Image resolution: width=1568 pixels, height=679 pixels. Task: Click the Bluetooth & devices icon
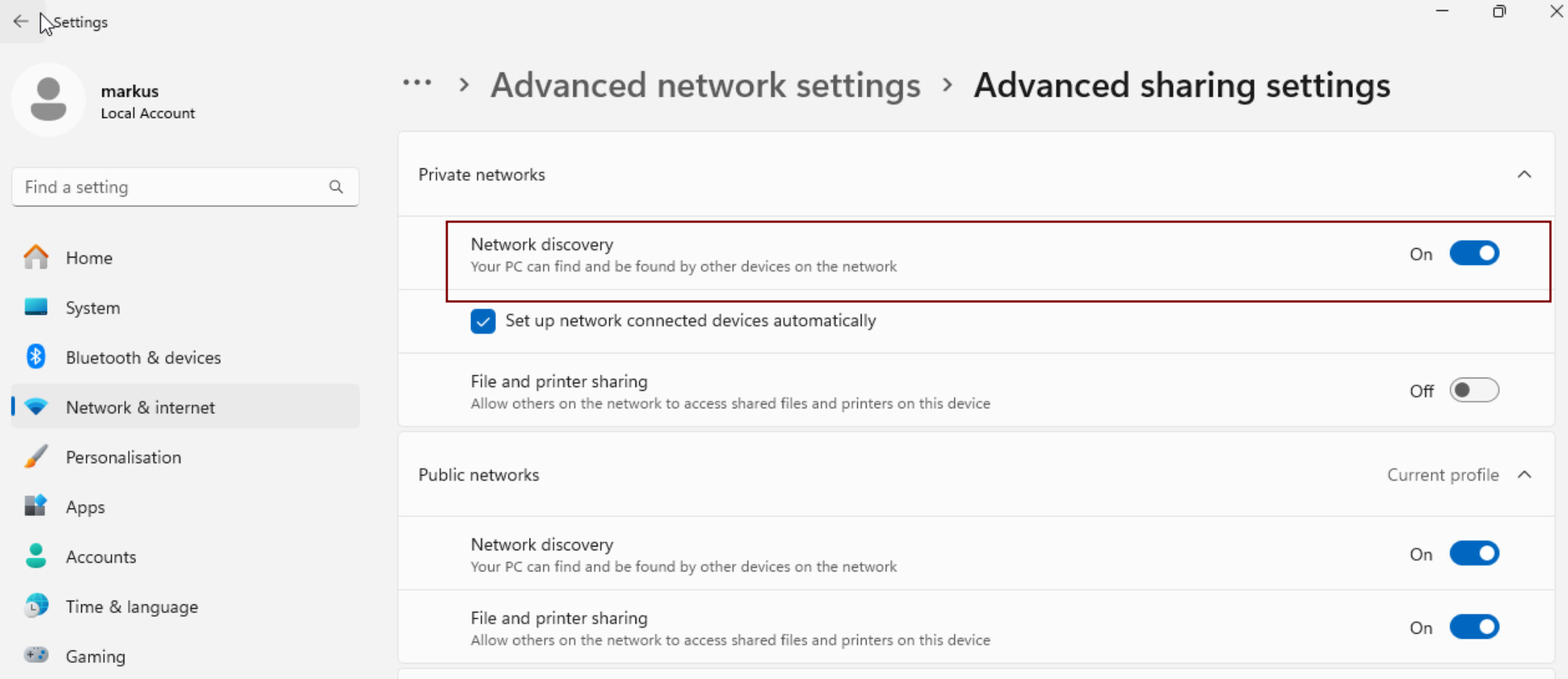point(36,357)
